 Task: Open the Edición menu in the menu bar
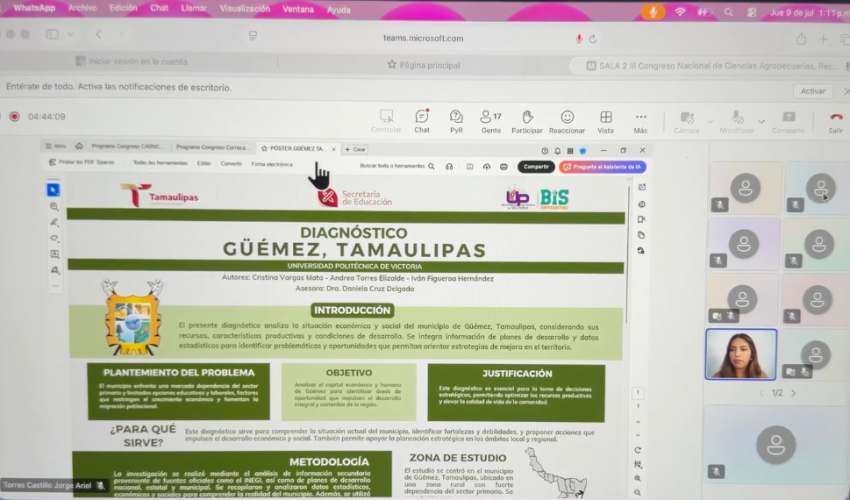click(123, 8)
